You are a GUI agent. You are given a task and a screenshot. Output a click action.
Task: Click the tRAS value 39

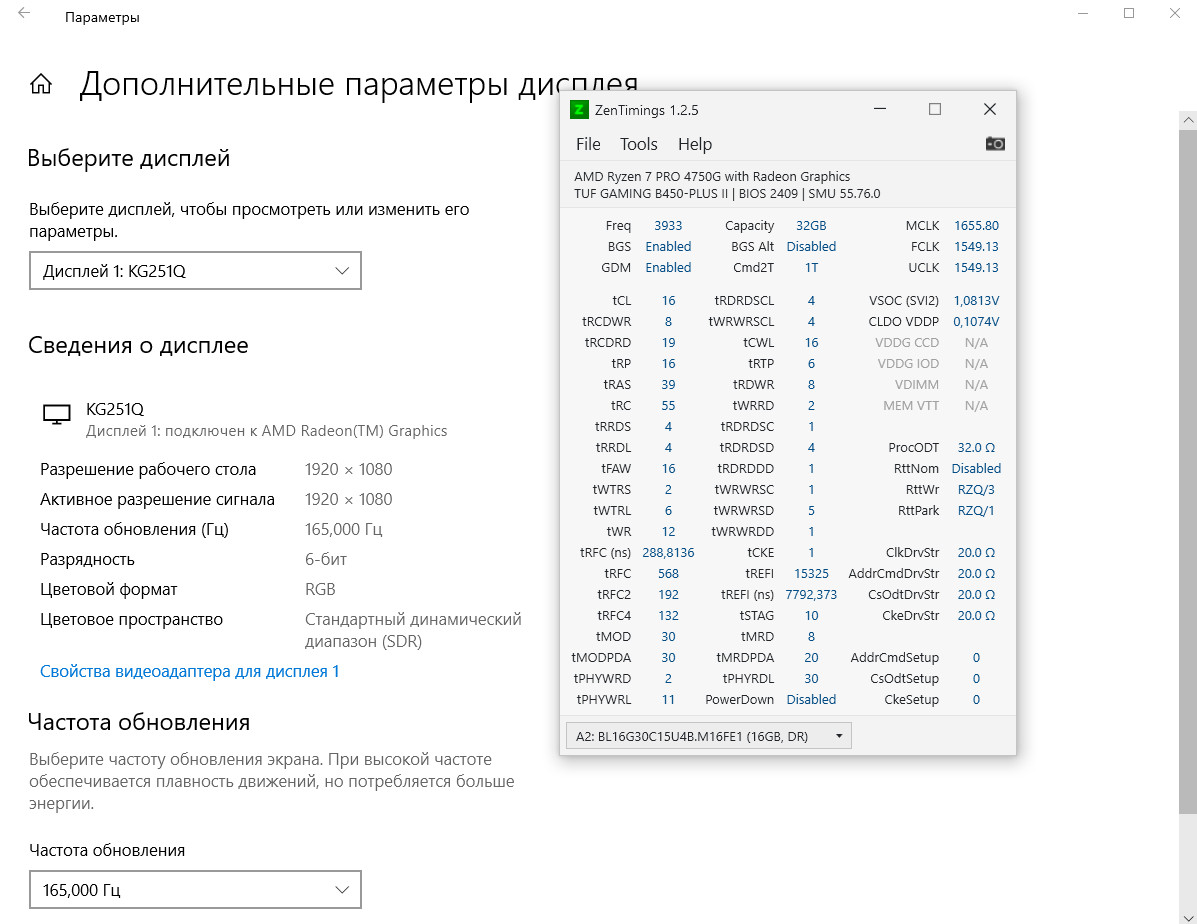(x=668, y=385)
